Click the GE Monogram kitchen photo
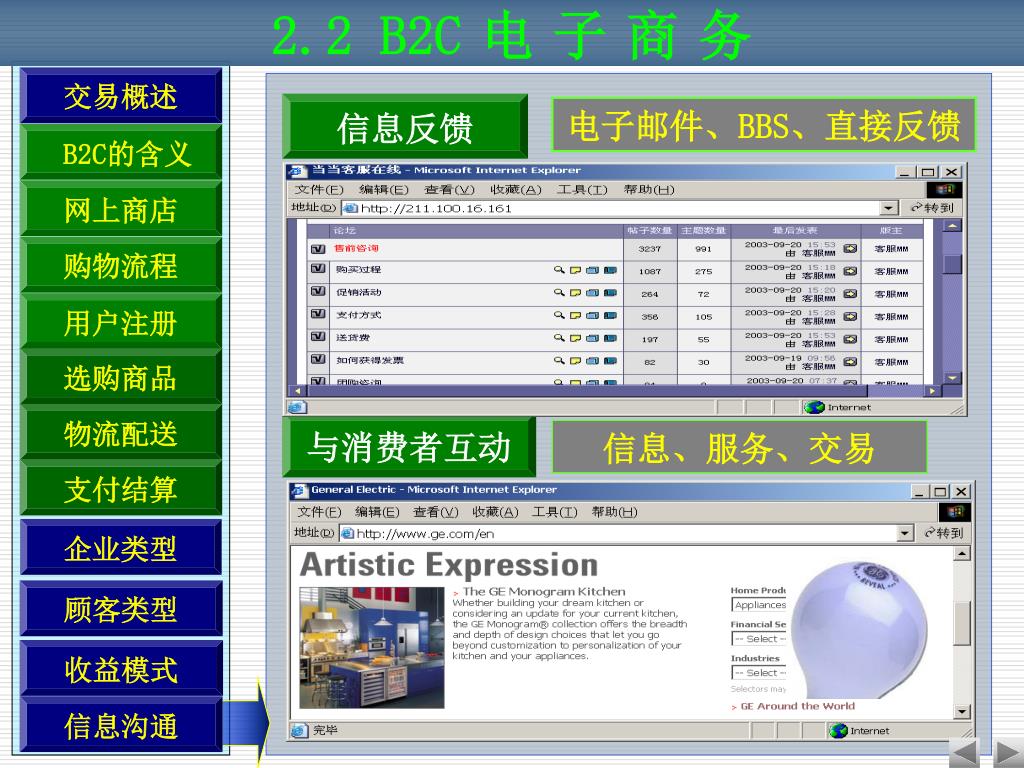This screenshot has width=1024, height=768. click(372, 648)
